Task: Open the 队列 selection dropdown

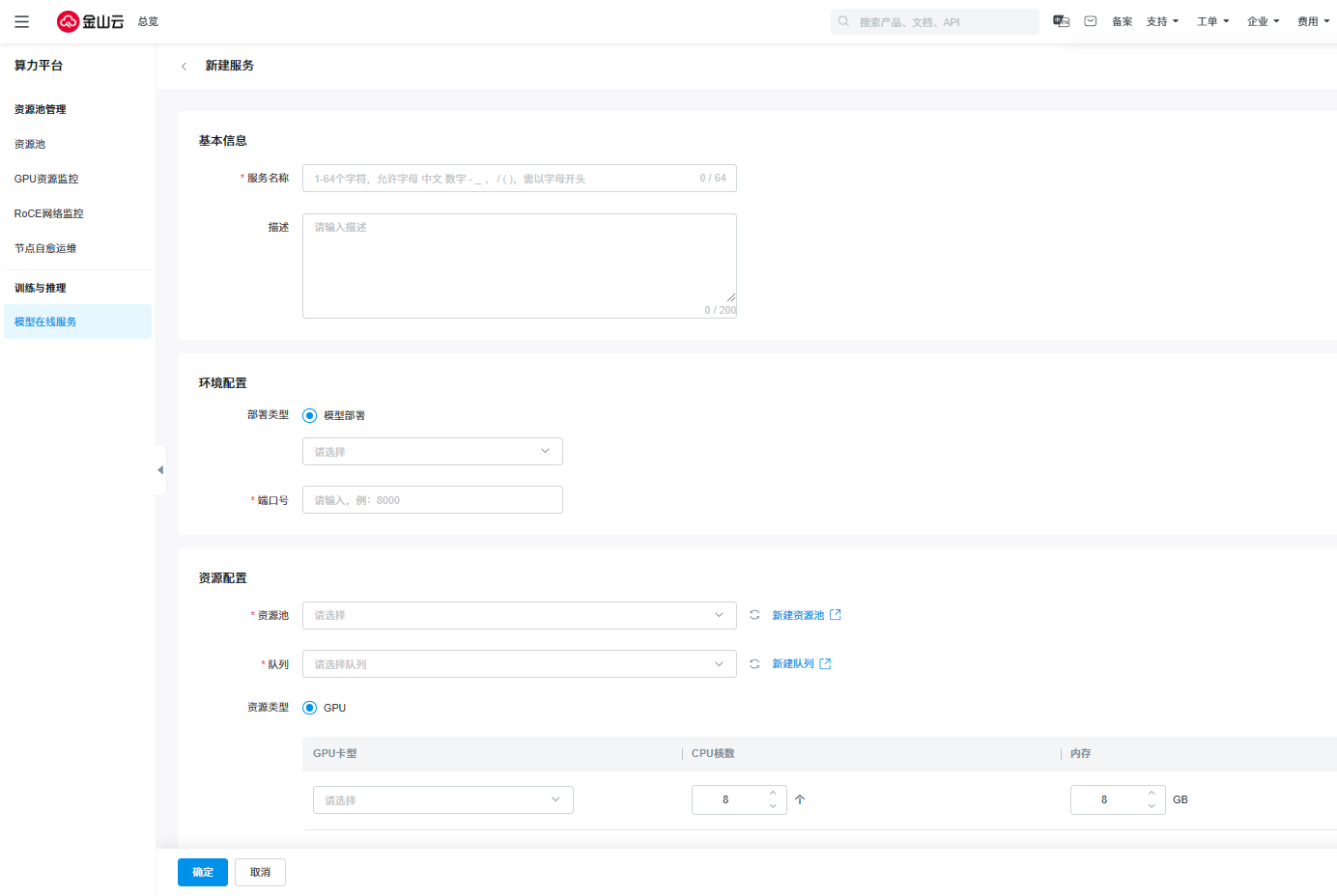Action: point(519,664)
